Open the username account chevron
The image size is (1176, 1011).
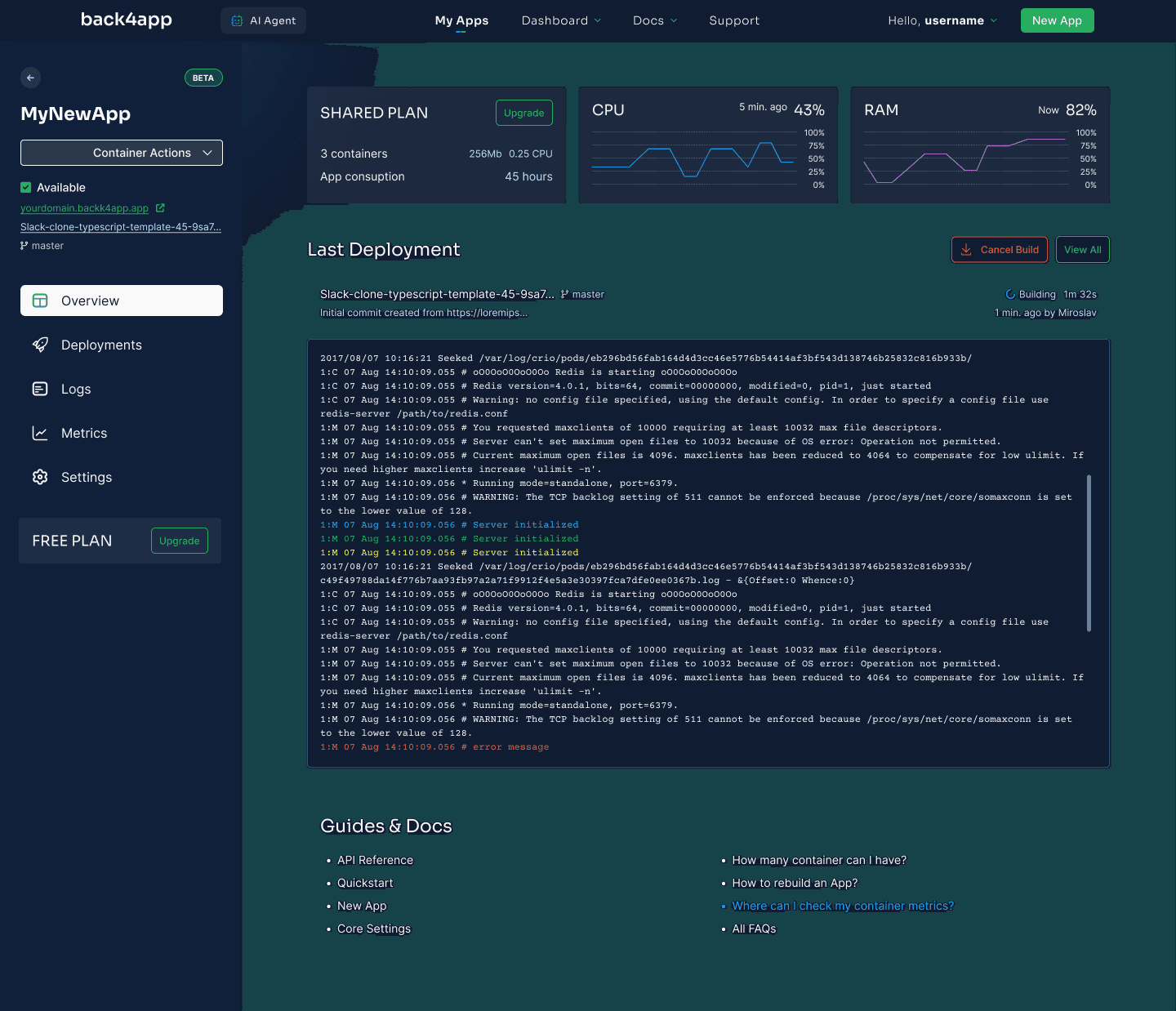tap(994, 21)
